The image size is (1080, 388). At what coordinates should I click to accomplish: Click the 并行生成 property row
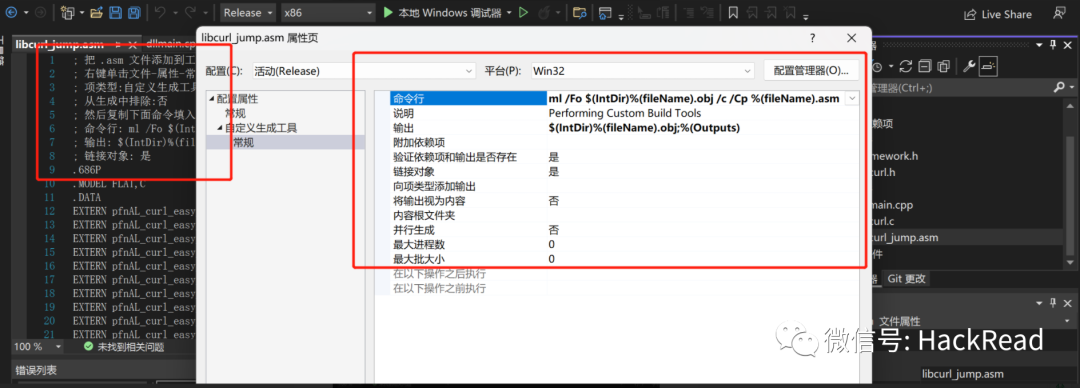pos(624,229)
